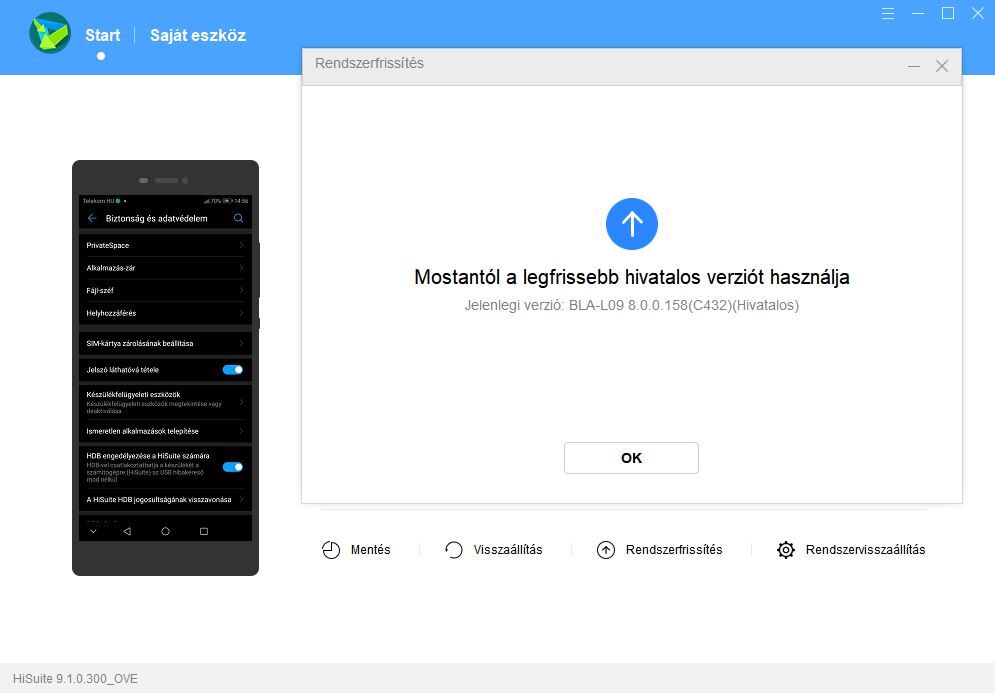Open the Mentés option
The height and width of the screenshot is (693, 995).
tap(371, 550)
